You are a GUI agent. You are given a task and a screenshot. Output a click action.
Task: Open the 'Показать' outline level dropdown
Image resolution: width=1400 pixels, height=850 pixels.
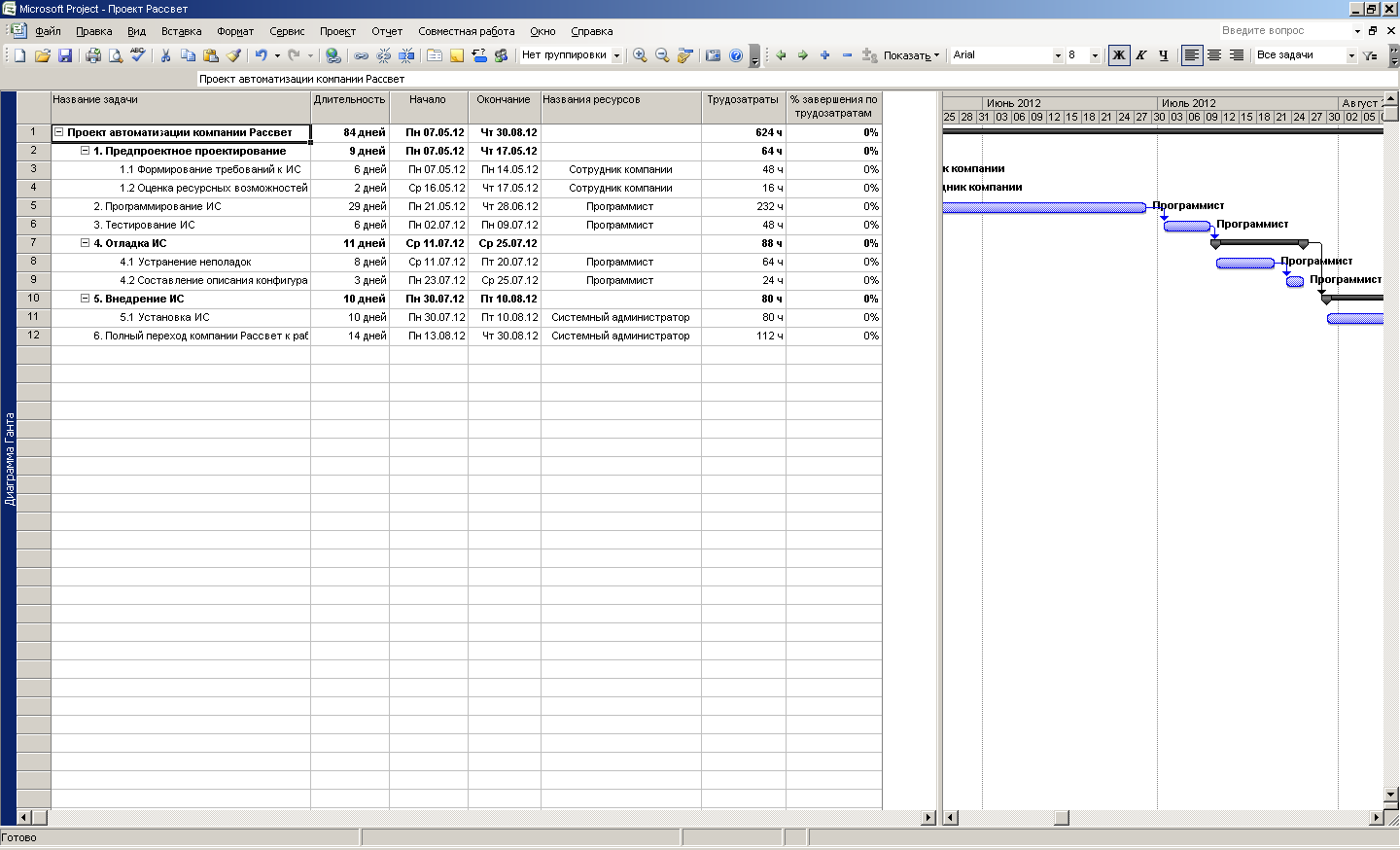coord(912,55)
